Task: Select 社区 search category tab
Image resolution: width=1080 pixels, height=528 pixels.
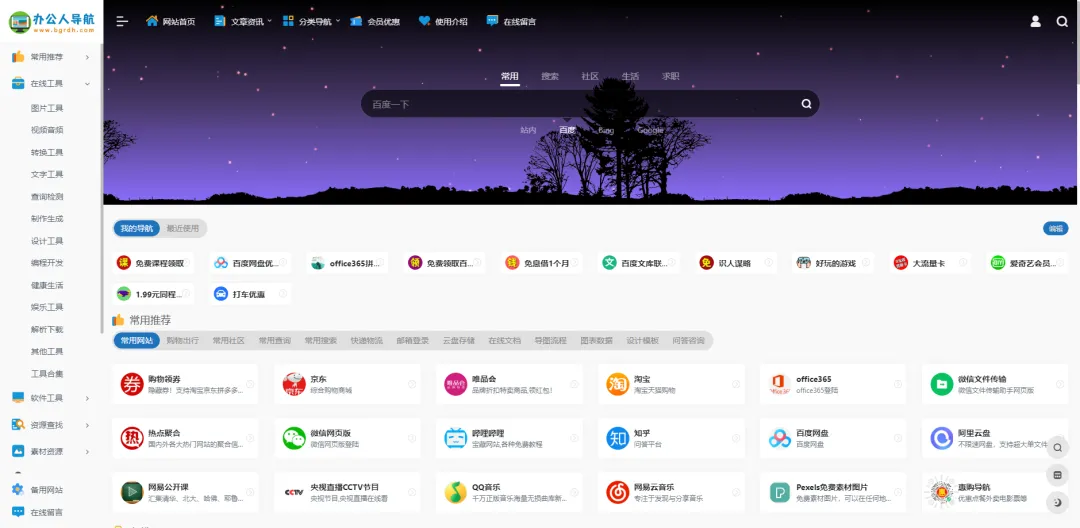Action: (590, 76)
